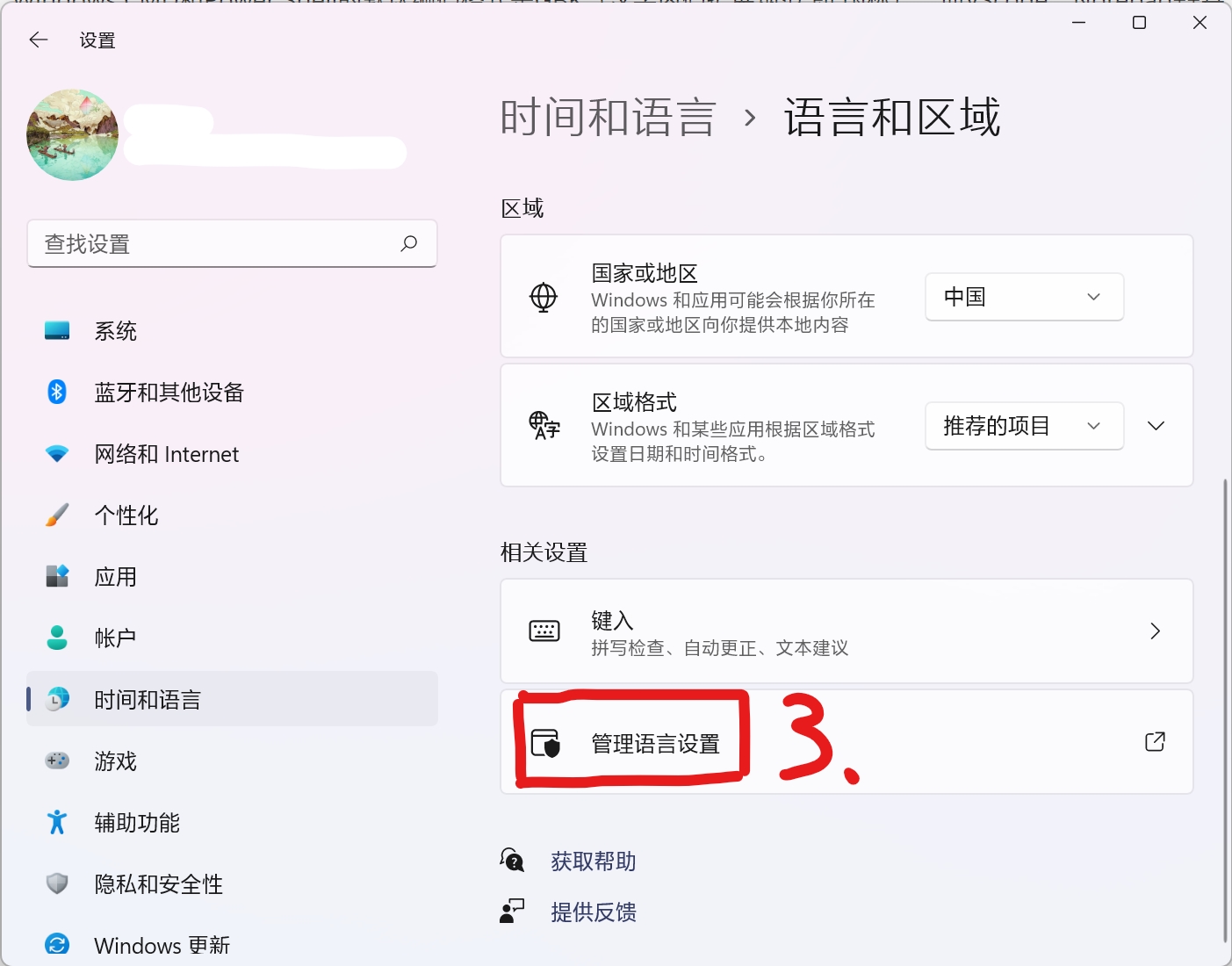Open the 中国 country dropdown
The image size is (1232, 966).
[1024, 297]
